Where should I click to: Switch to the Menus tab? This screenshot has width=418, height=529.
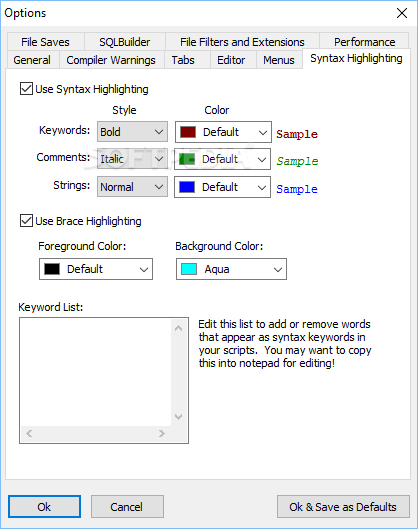click(x=279, y=60)
